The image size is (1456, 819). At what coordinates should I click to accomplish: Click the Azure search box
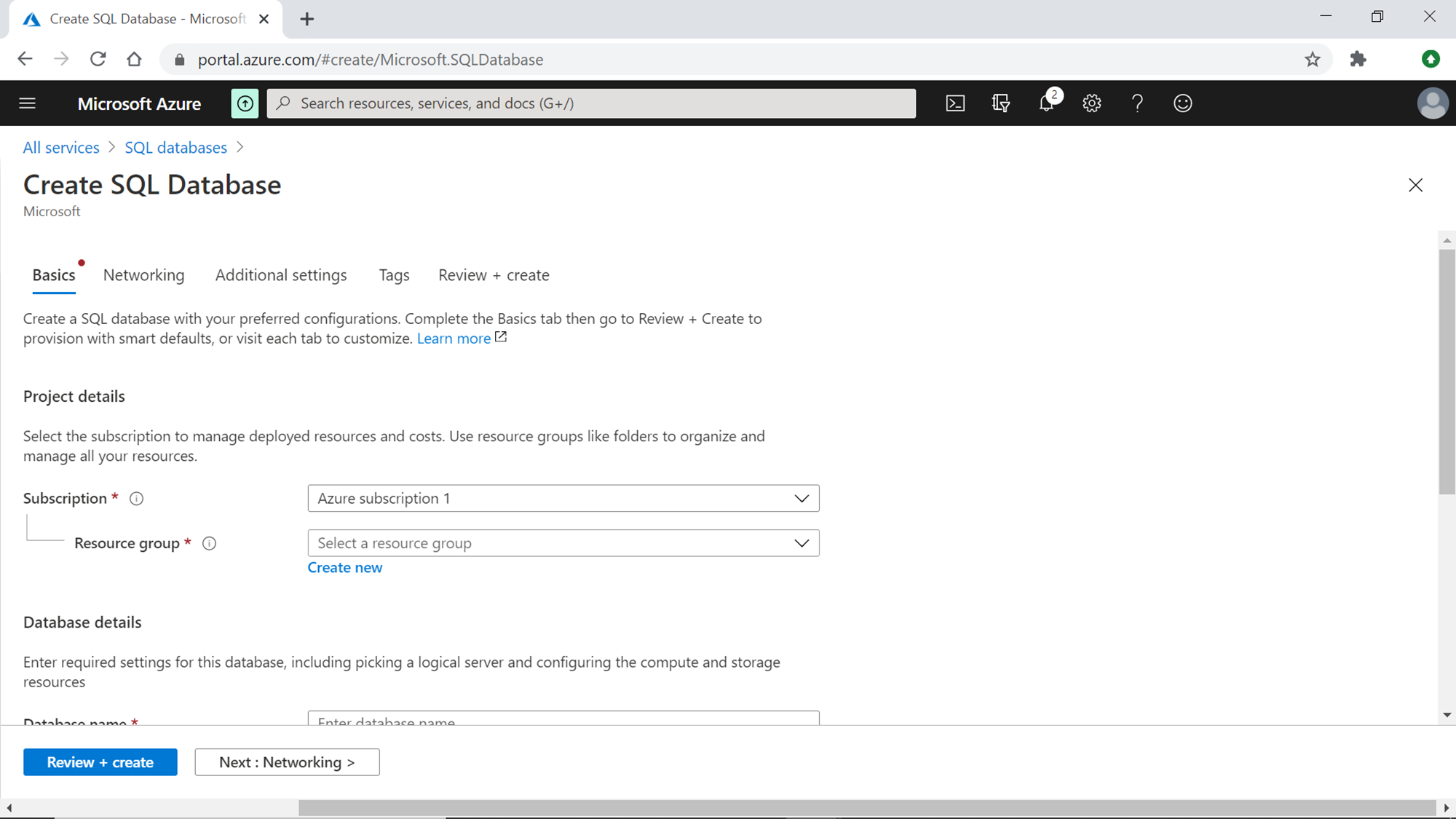[x=591, y=103]
